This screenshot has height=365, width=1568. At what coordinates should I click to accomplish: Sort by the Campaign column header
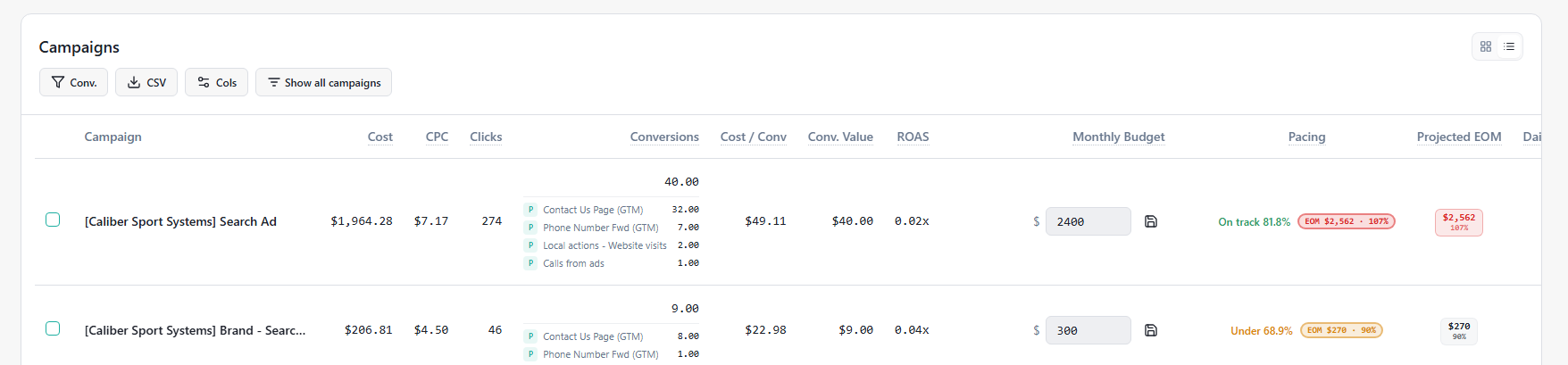pos(113,137)
